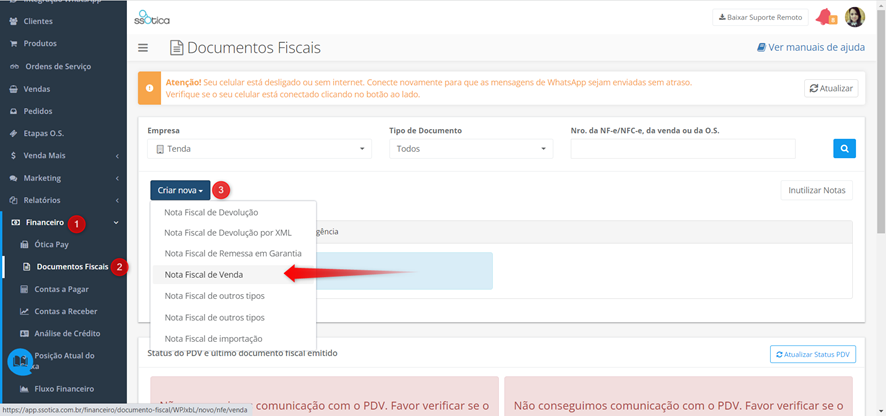Open Ver manuais de ajuda link
Image resolution: width=886 pixels, height=416 pixels.
click(x=811, y=47)
